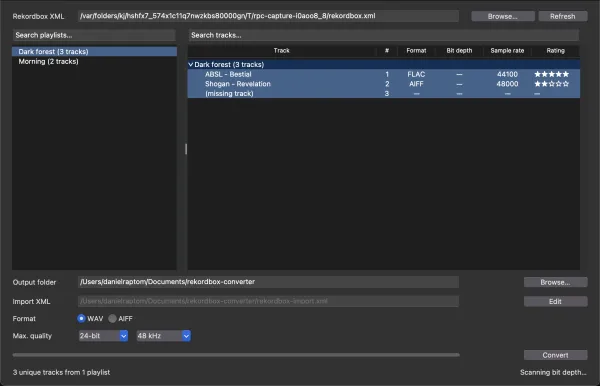Sort by the Bit depth column header

click(x=459, y=50)
